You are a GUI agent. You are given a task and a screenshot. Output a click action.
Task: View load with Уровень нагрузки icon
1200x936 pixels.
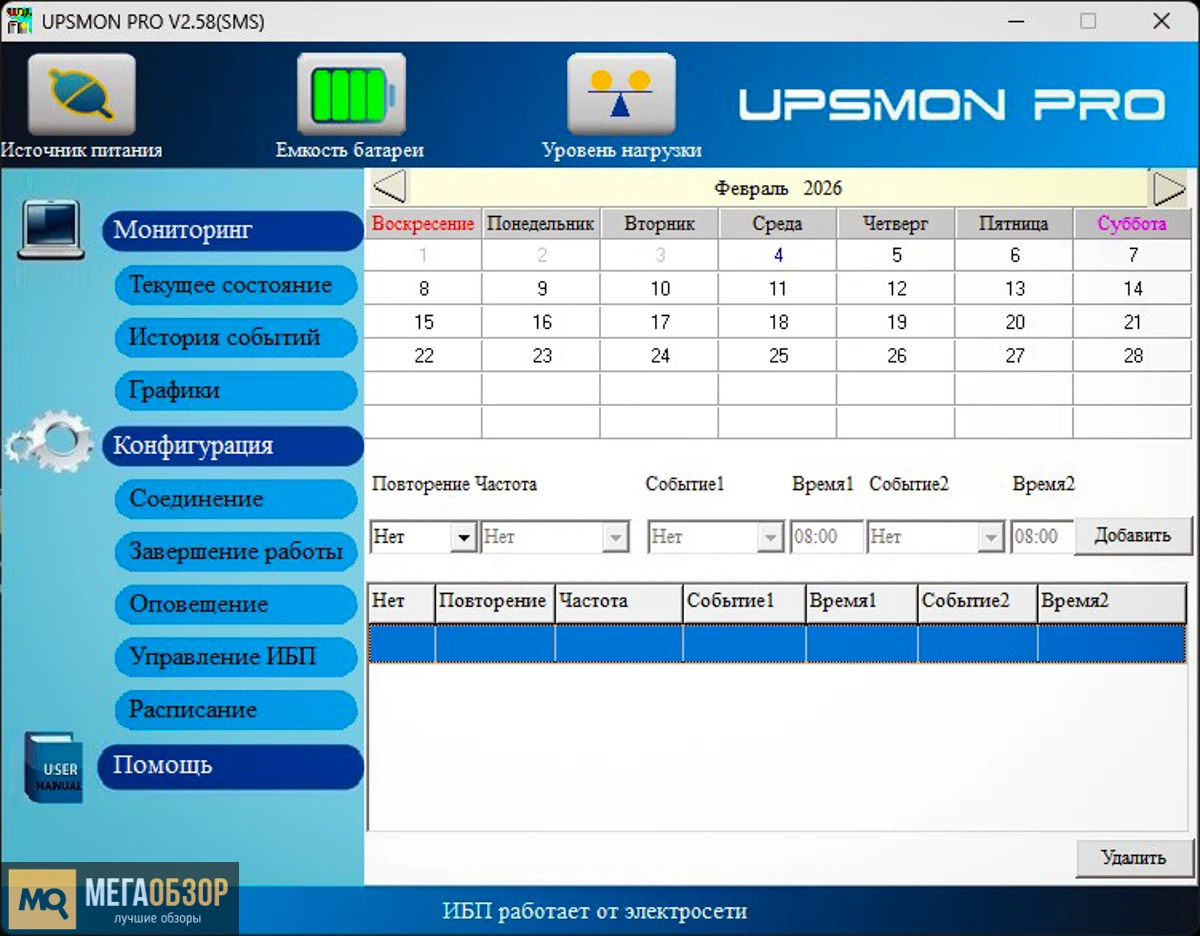(621, 95)
